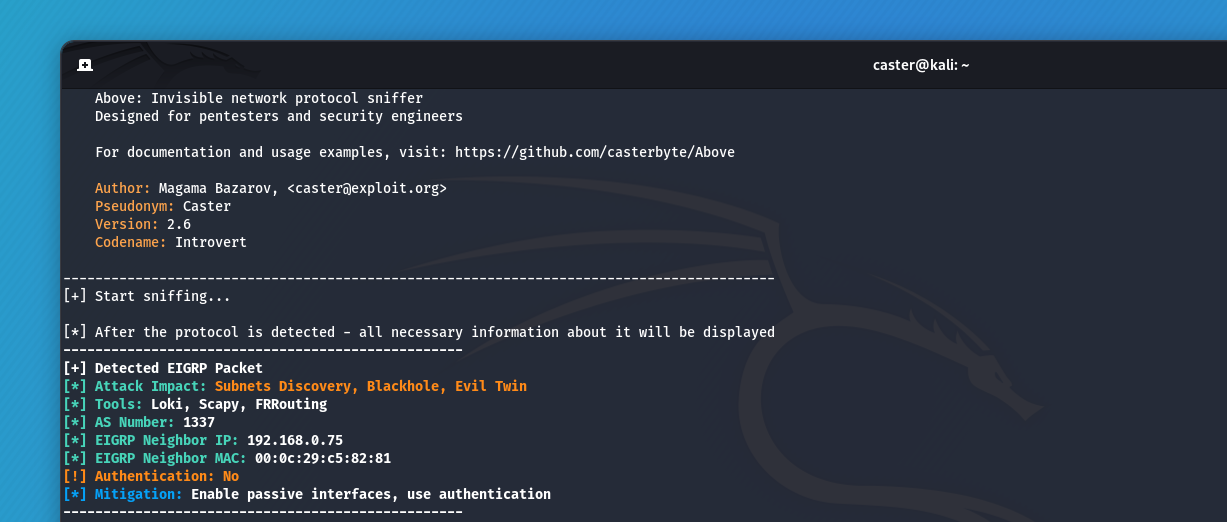
Task: Click the Tools: Loki, Scapy, FRRouting line
Action: click(x=195, y=404)
